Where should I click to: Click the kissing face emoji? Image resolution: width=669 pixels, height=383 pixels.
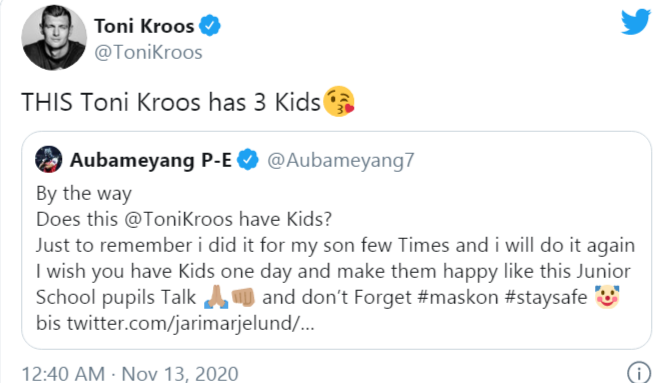tap(339, 102)
